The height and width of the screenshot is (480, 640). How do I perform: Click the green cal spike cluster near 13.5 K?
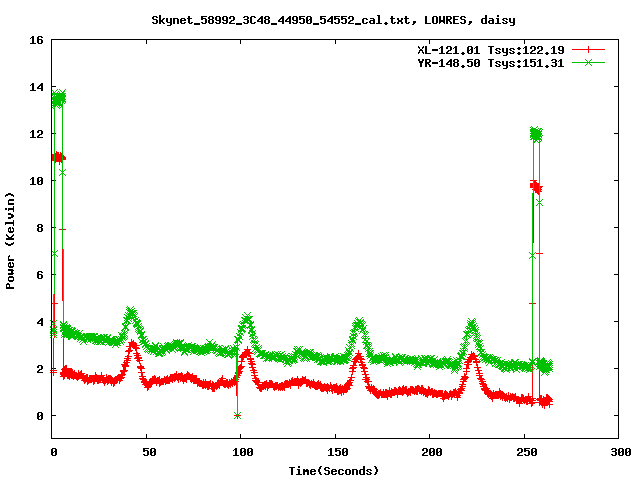(58, 99)
